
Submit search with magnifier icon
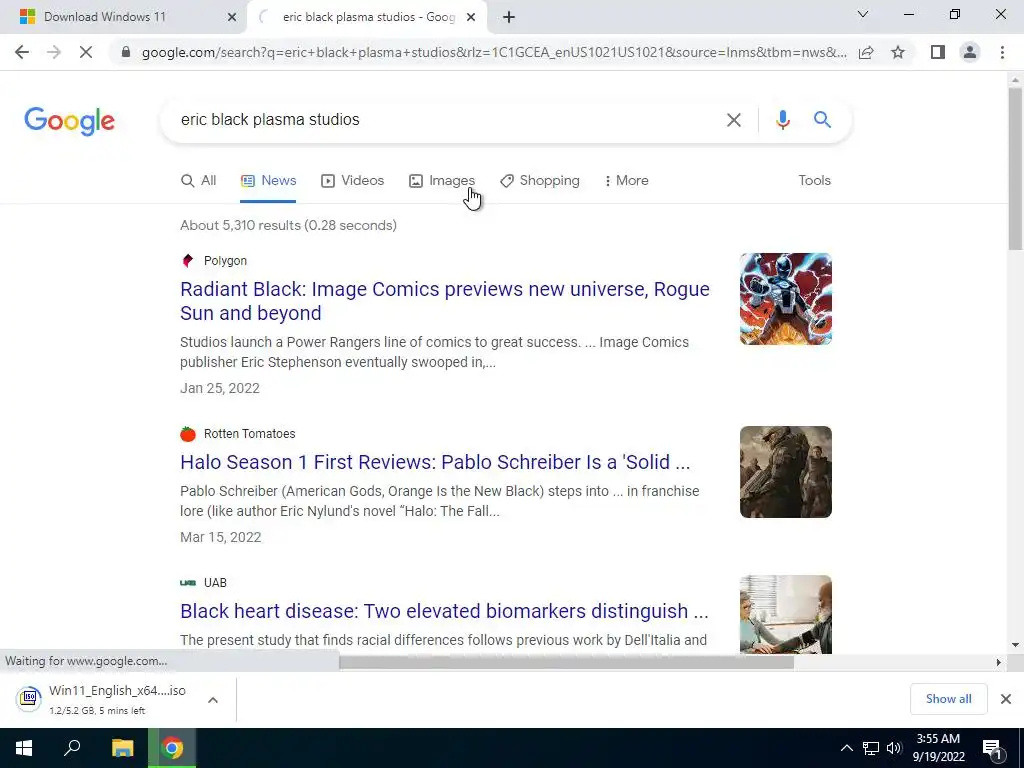[822, 120]
